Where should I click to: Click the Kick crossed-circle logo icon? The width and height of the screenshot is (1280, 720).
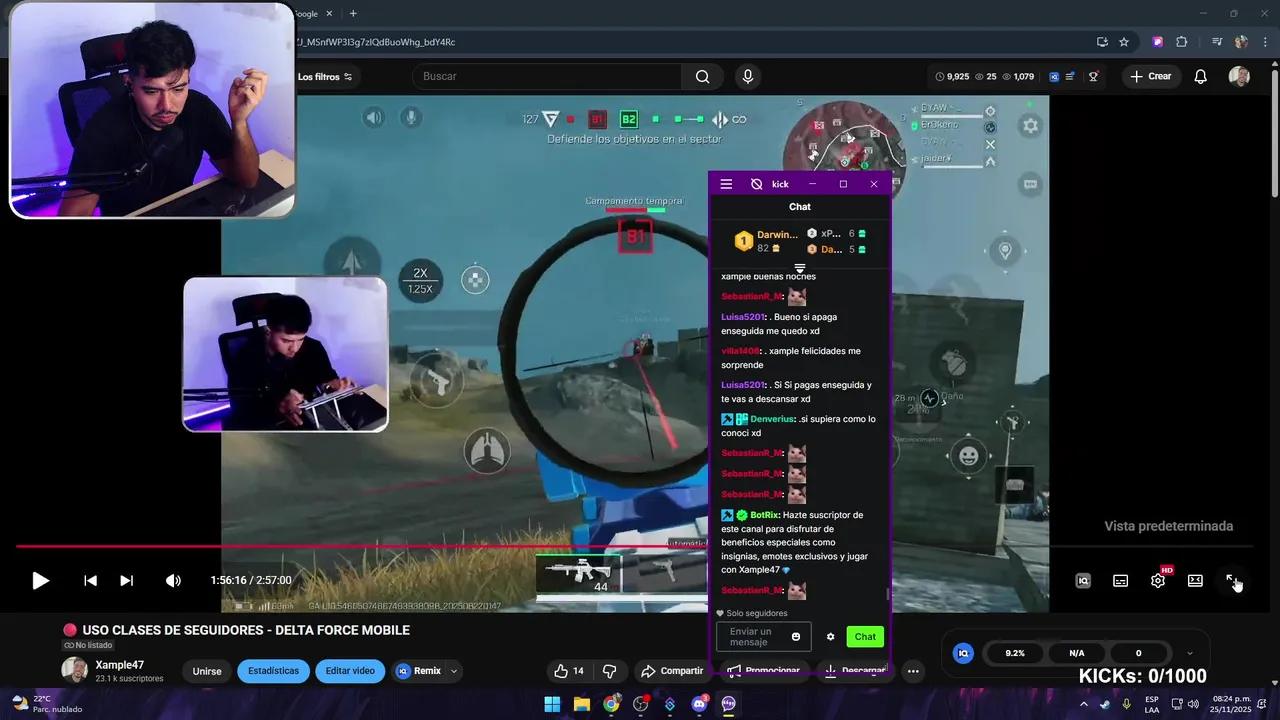tap(756, 184)
